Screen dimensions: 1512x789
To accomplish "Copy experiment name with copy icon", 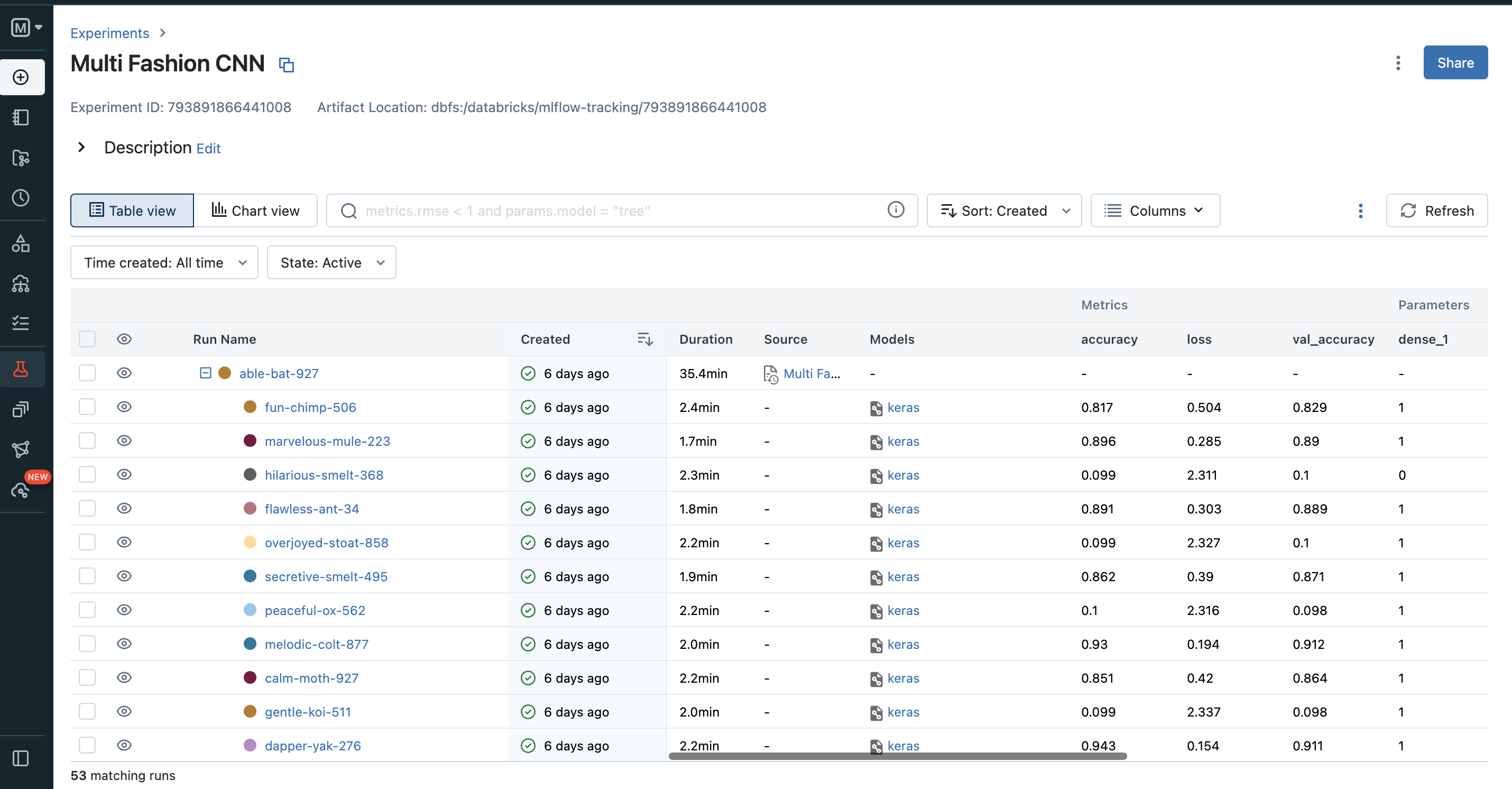I will [286, 65].
